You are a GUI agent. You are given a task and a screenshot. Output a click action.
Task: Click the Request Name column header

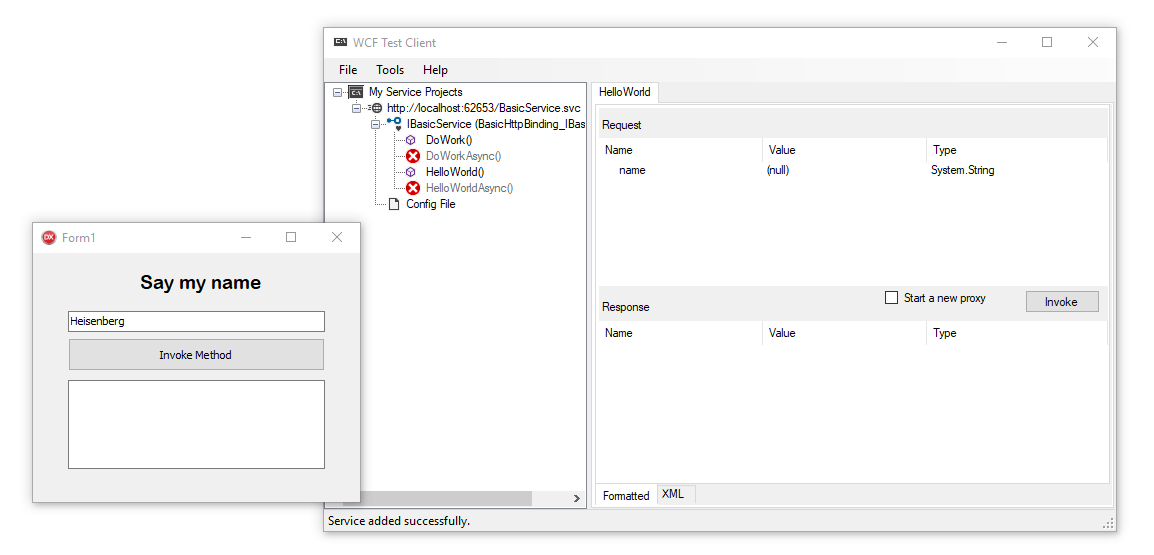(681, 149)
